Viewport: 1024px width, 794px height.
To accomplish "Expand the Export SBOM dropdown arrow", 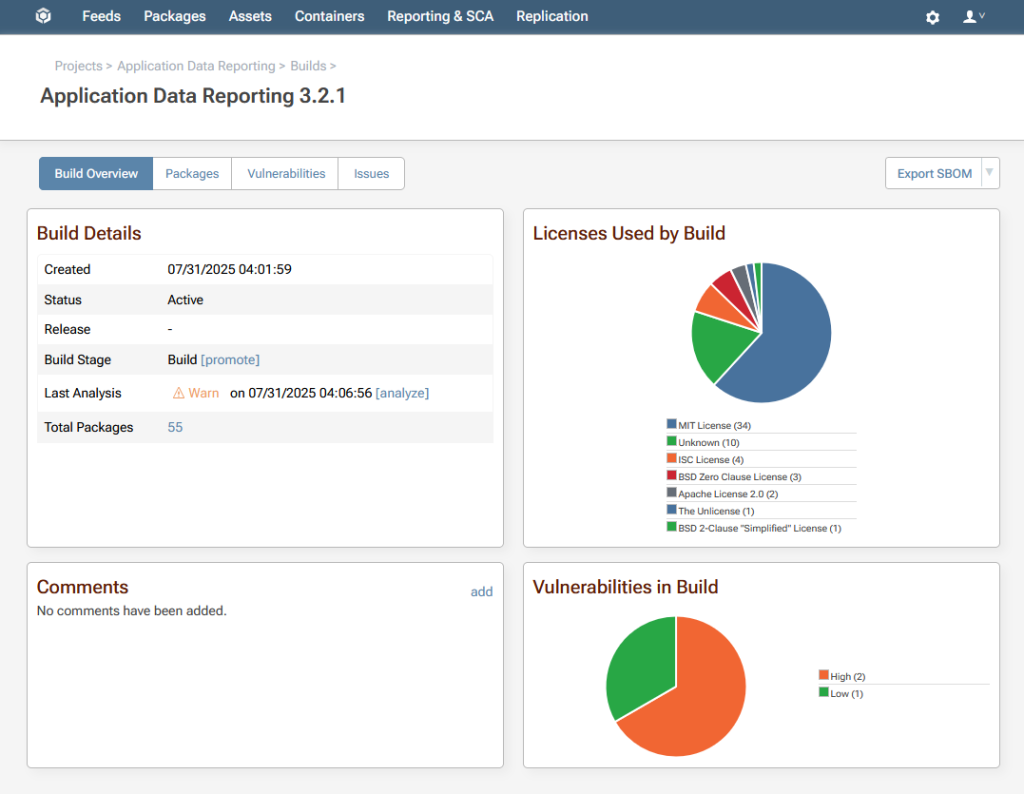I will (x=989, y=173).
